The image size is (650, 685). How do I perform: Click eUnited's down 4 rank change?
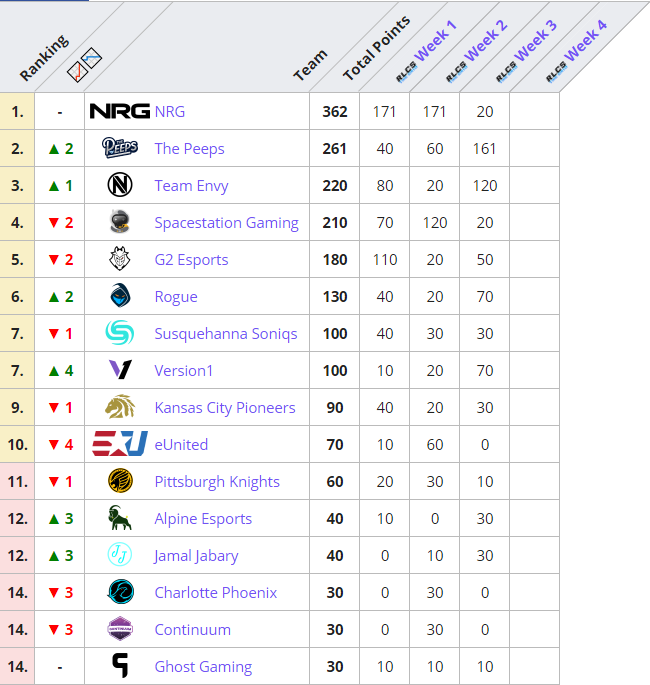[61, 445]
